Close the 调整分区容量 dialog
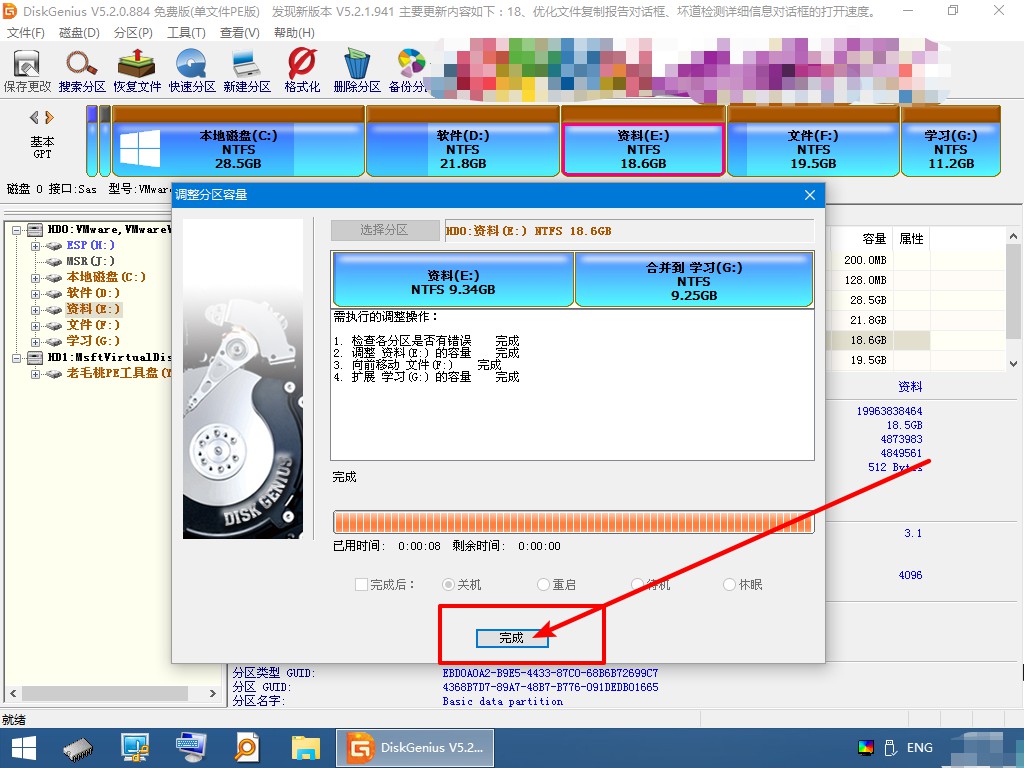1024x768 pixels. tap(810, 195)
